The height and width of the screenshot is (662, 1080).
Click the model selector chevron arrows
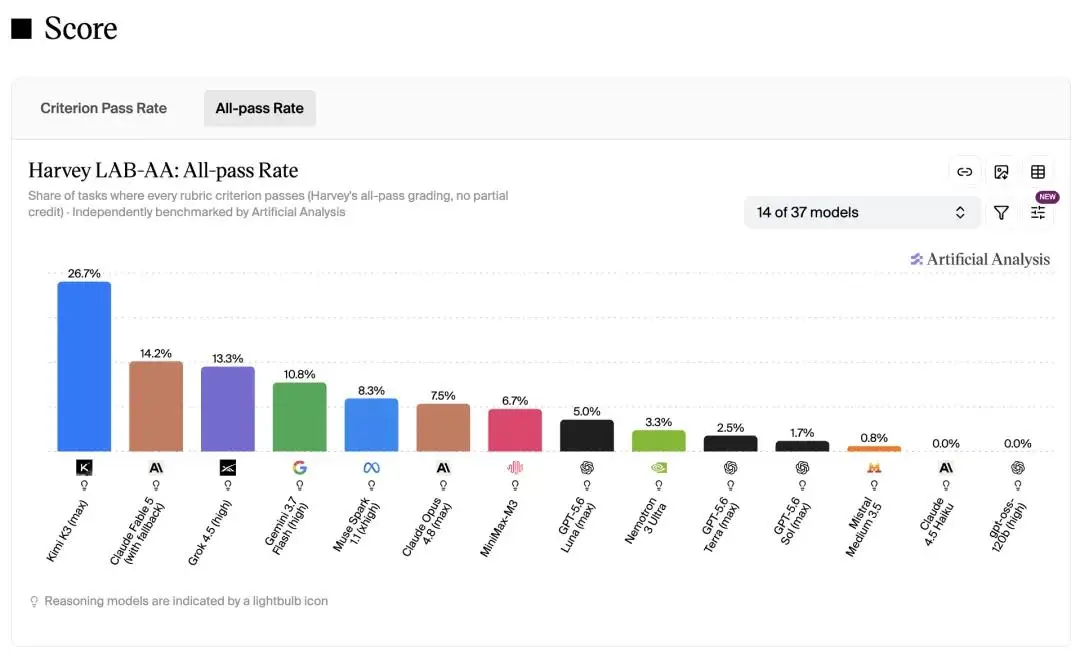(x=960, y=212)
